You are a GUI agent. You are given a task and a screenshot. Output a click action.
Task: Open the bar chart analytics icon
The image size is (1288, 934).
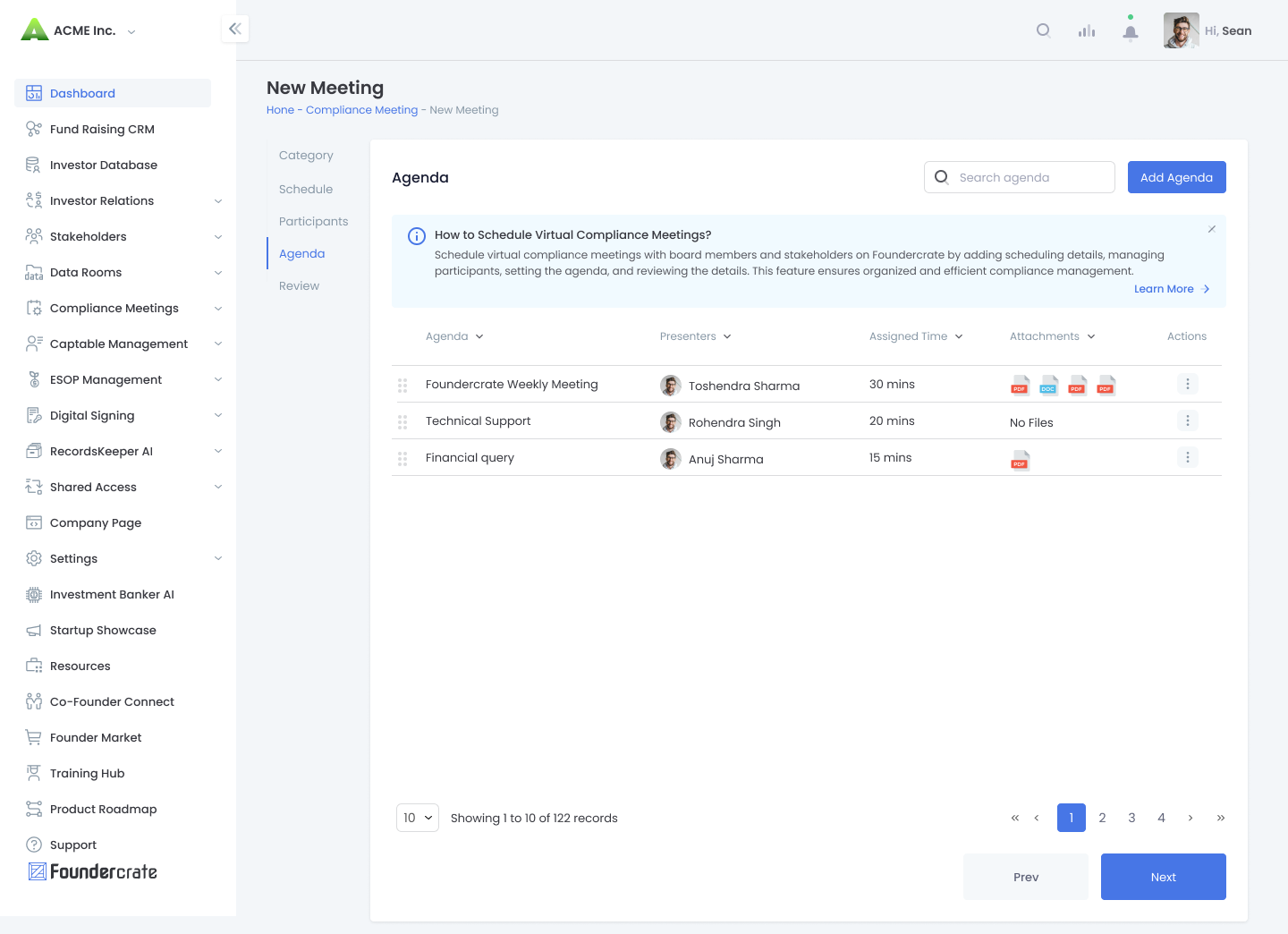(1087, 30)
